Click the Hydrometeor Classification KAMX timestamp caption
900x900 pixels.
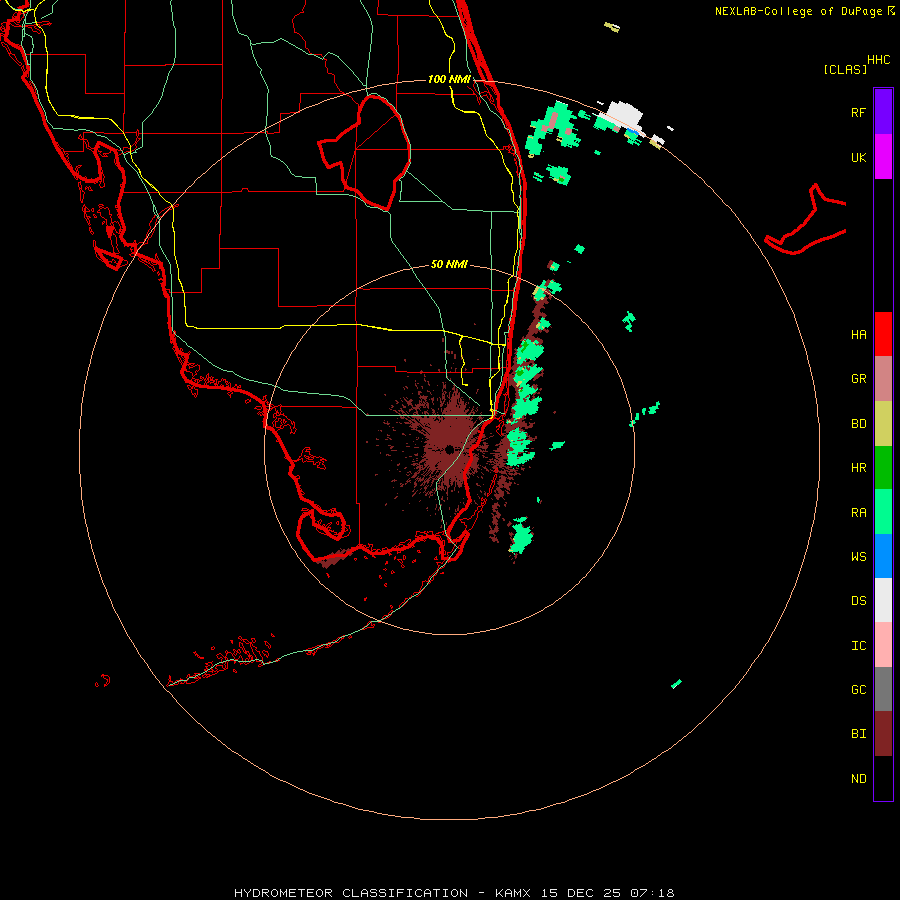pos(454,893)
